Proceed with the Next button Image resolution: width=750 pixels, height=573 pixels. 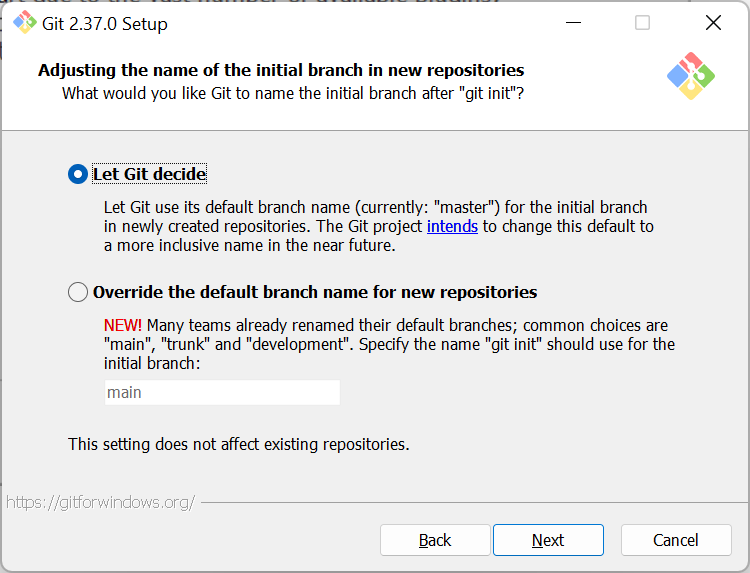point(548,540)
